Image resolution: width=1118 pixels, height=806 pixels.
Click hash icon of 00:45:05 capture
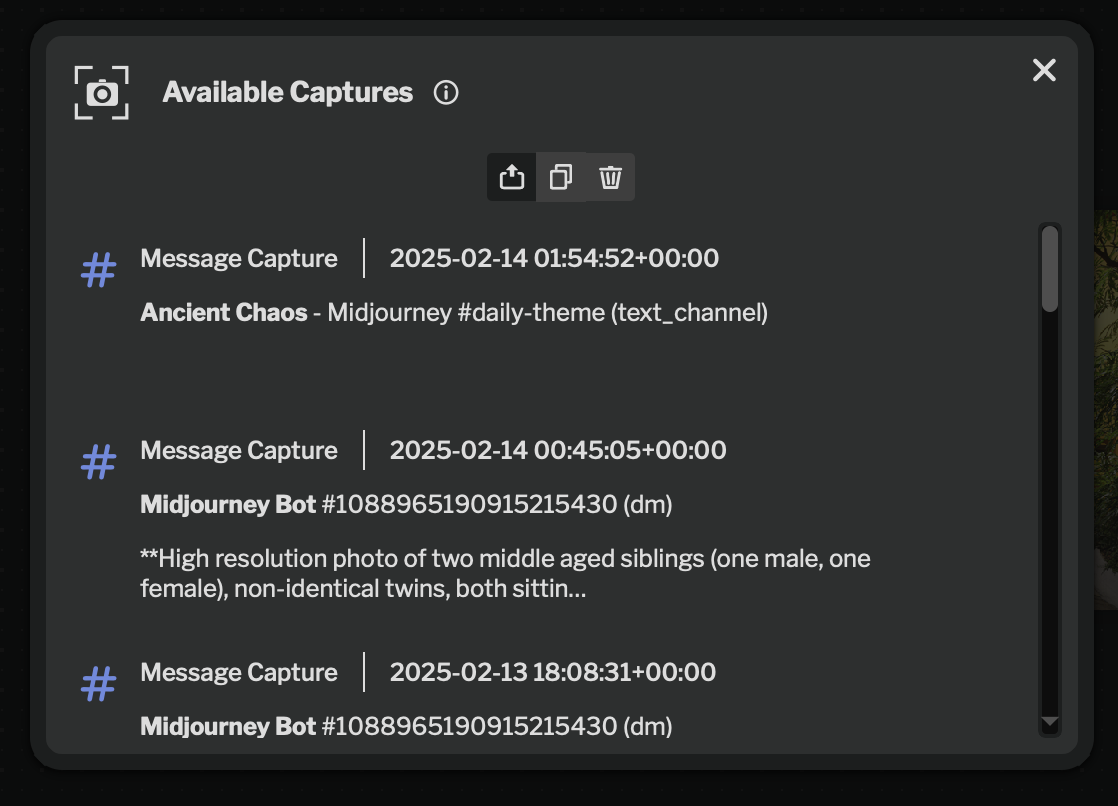pos(98,461)
